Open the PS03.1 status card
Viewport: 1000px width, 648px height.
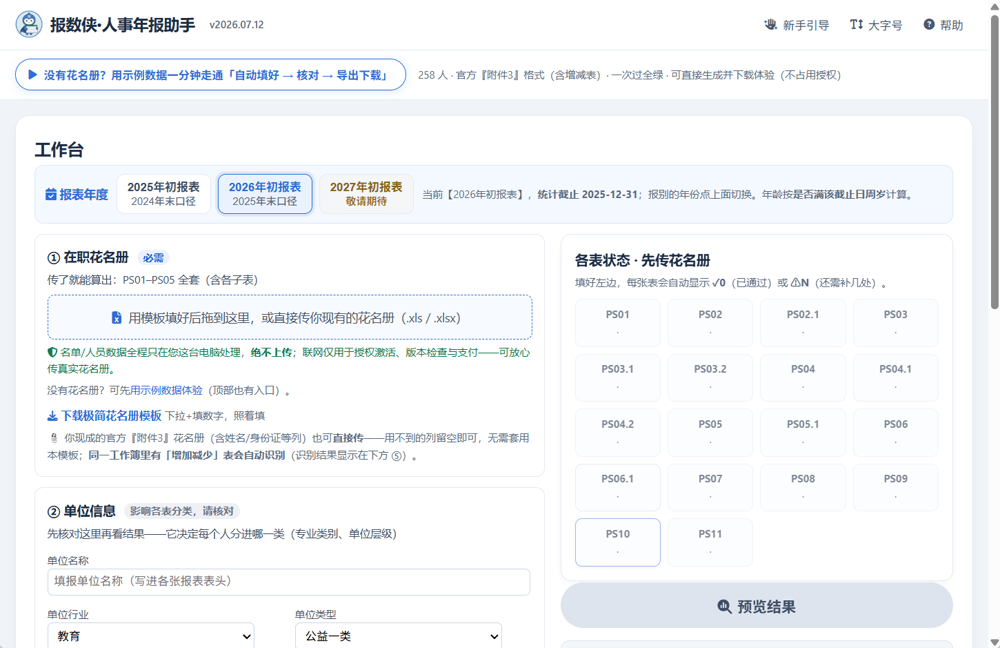617,377
